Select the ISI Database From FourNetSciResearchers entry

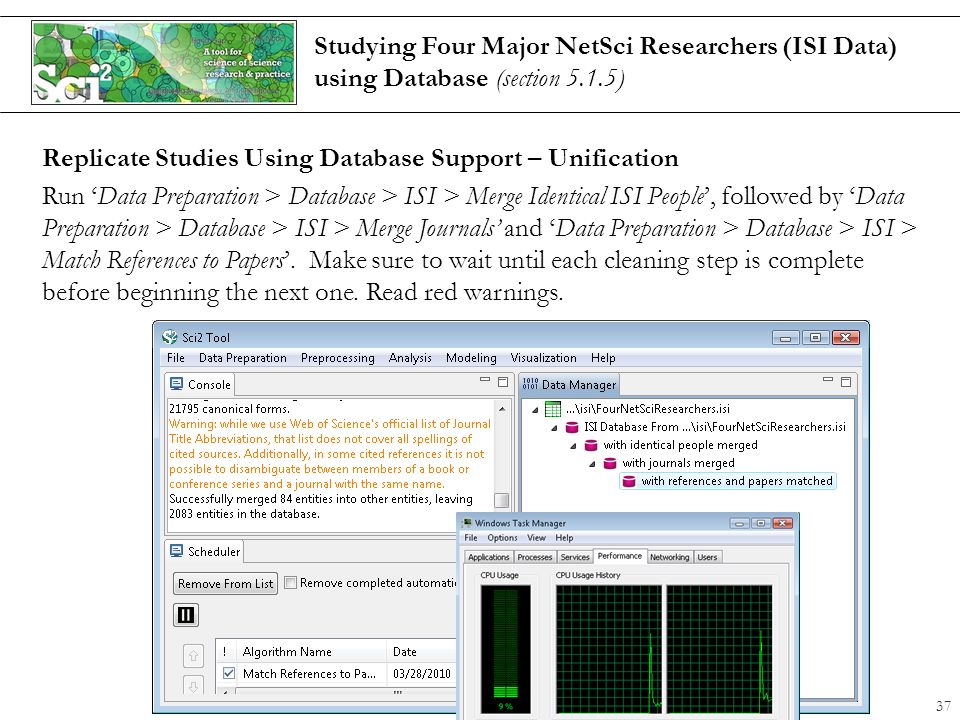(x=714, y=427)
